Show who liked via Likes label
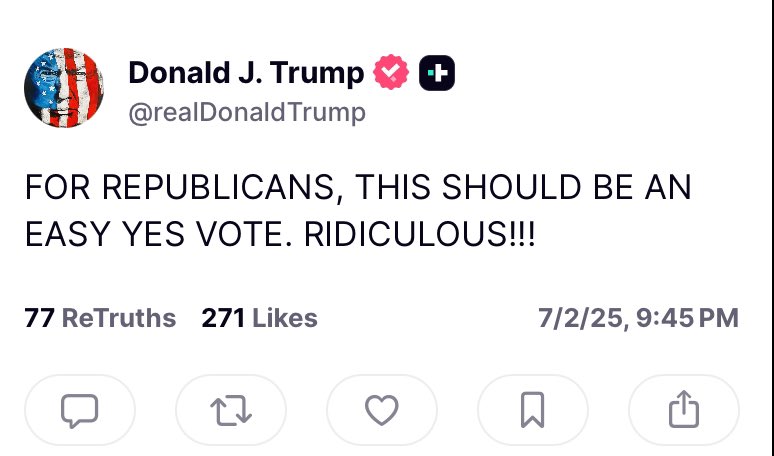 pos(284,319)
